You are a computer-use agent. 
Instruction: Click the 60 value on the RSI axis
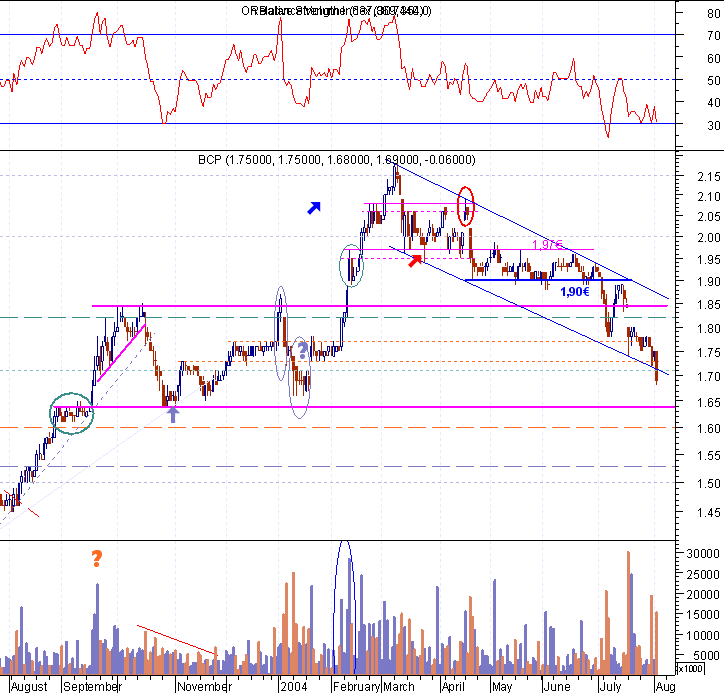click(713, 58)
